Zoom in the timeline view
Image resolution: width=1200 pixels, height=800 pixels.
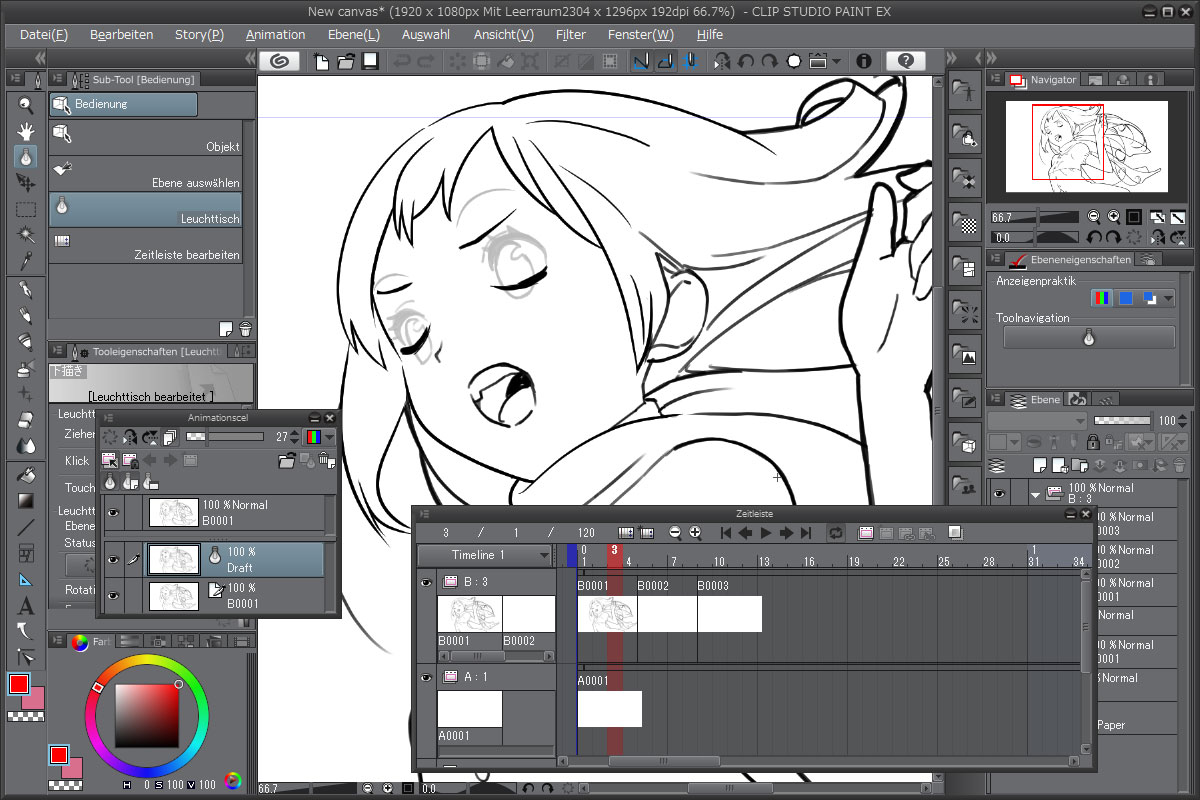click(695, 533)
